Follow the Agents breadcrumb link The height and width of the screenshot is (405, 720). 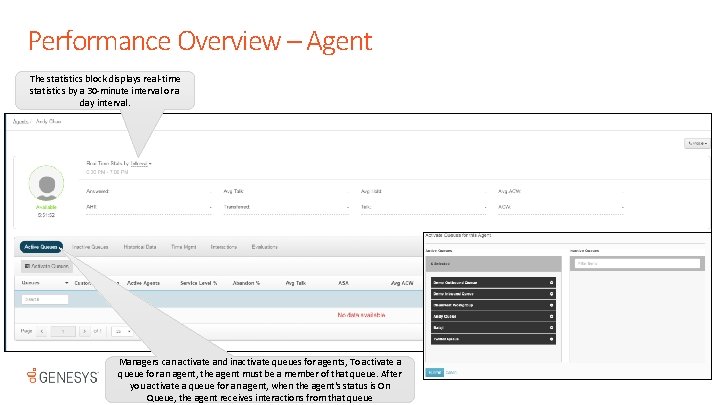20,122
